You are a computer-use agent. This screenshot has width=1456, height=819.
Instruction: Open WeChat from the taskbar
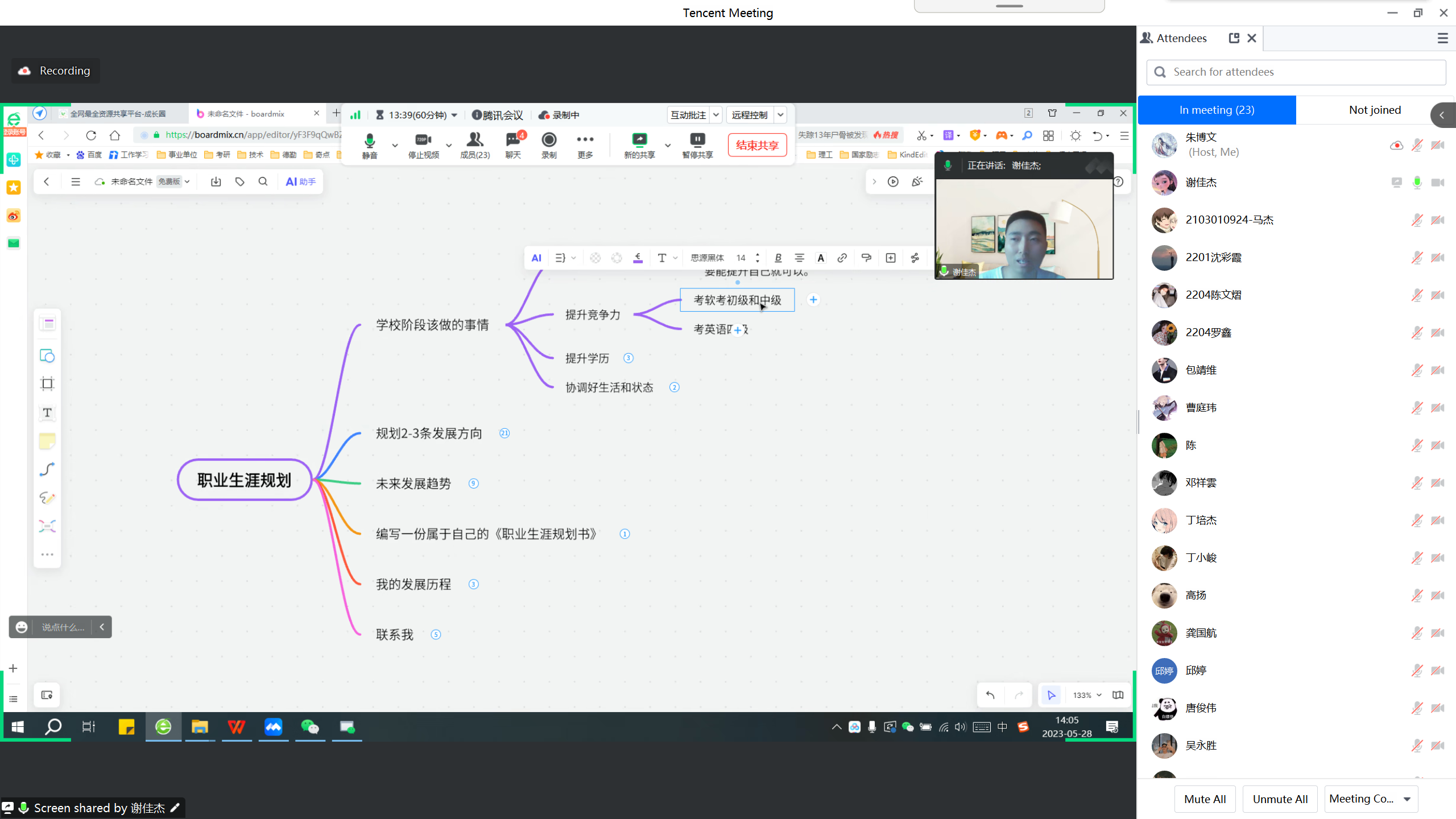310,727
